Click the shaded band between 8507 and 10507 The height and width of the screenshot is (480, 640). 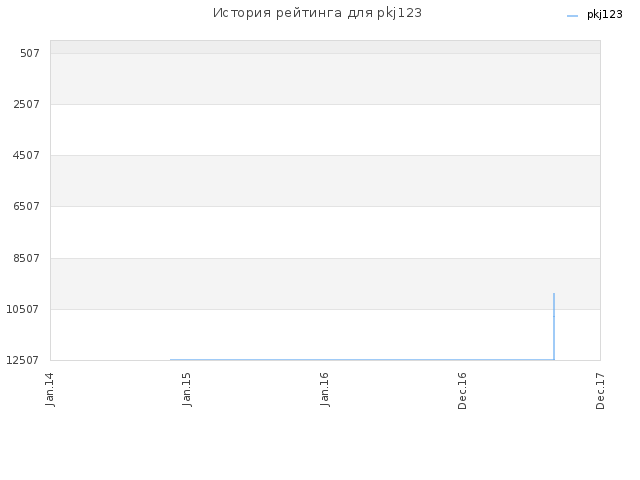coord(325,283)
